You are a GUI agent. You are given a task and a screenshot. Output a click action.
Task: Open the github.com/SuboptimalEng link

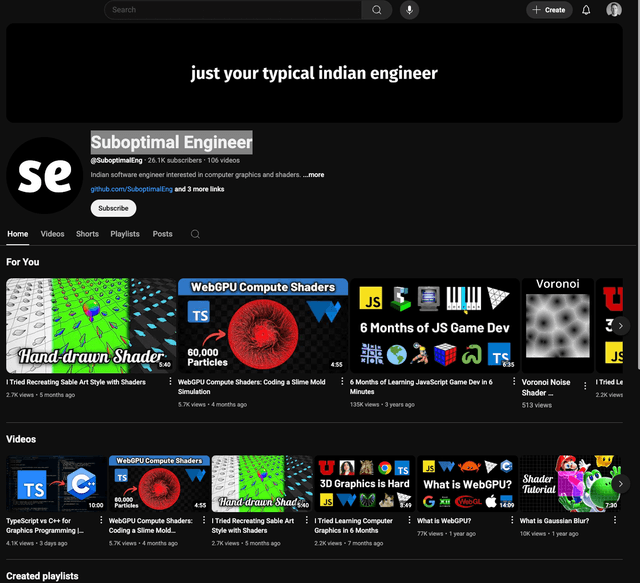click(131, 189)
